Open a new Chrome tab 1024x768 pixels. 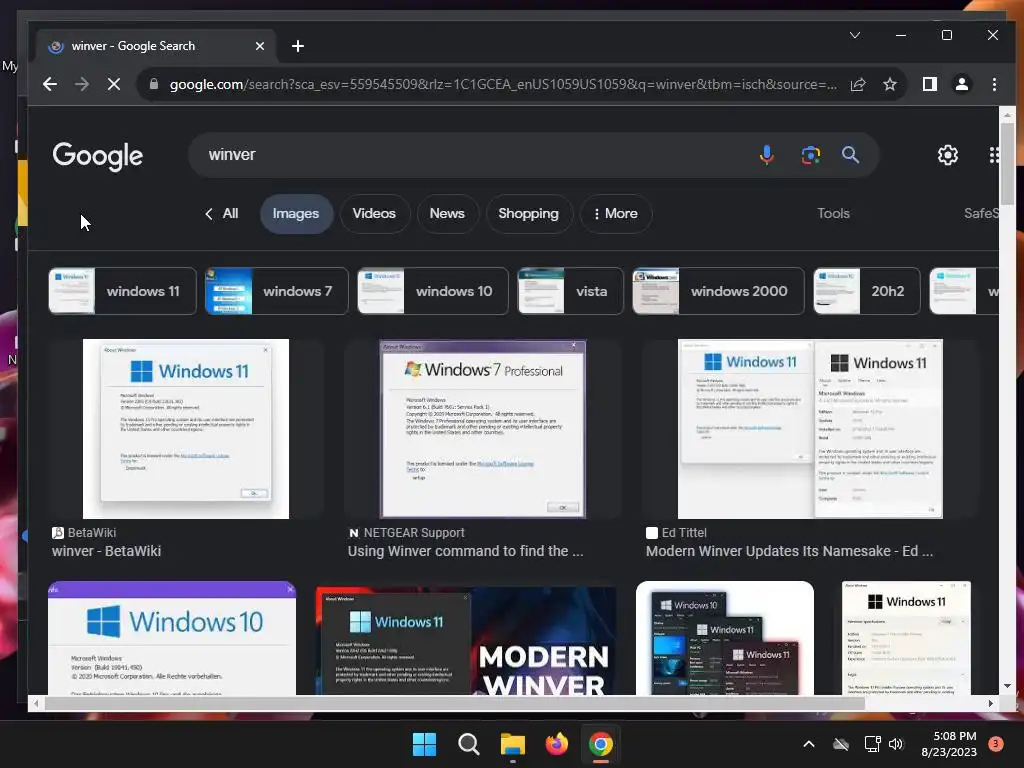coord(298,46)
